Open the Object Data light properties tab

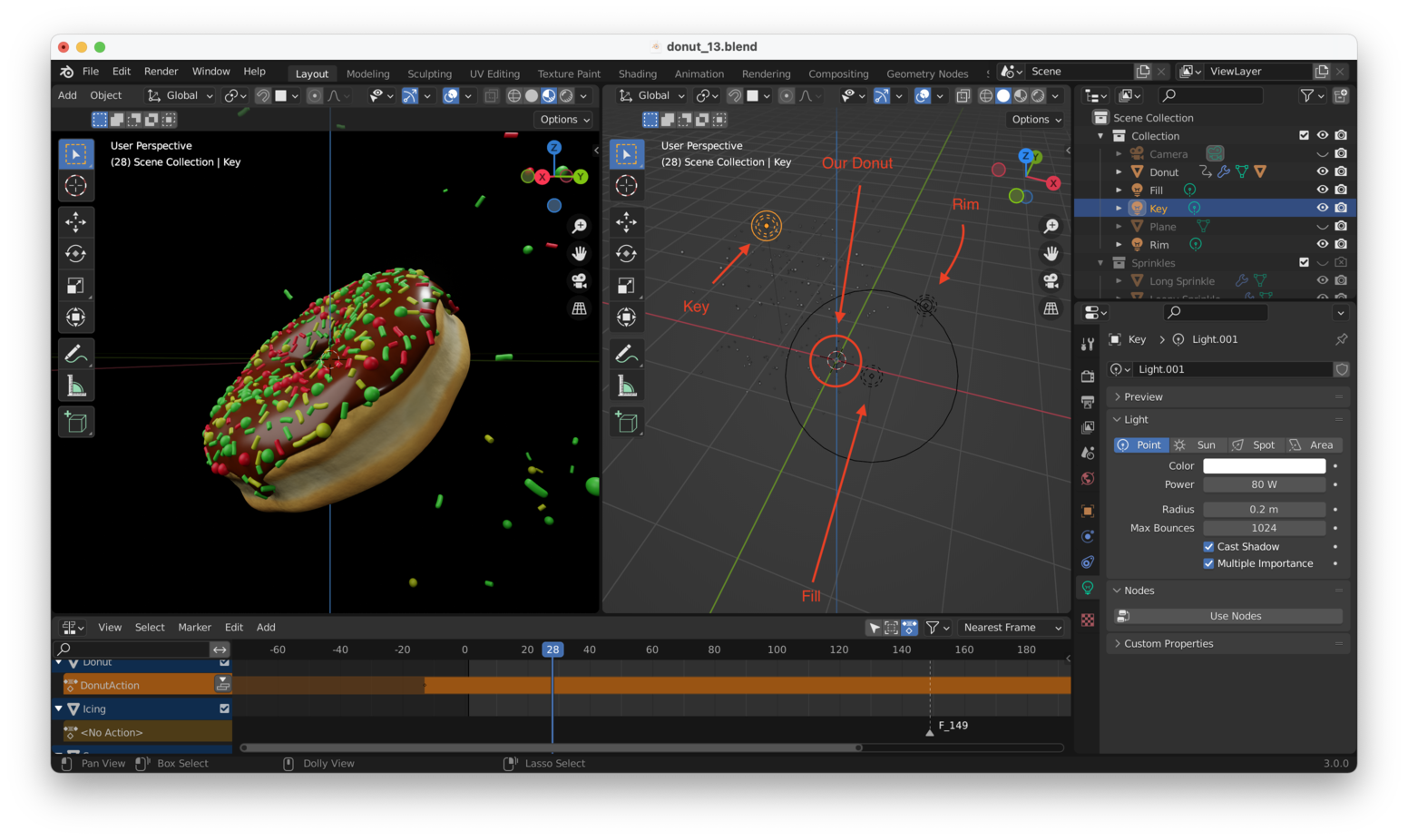pos(1088,588)
